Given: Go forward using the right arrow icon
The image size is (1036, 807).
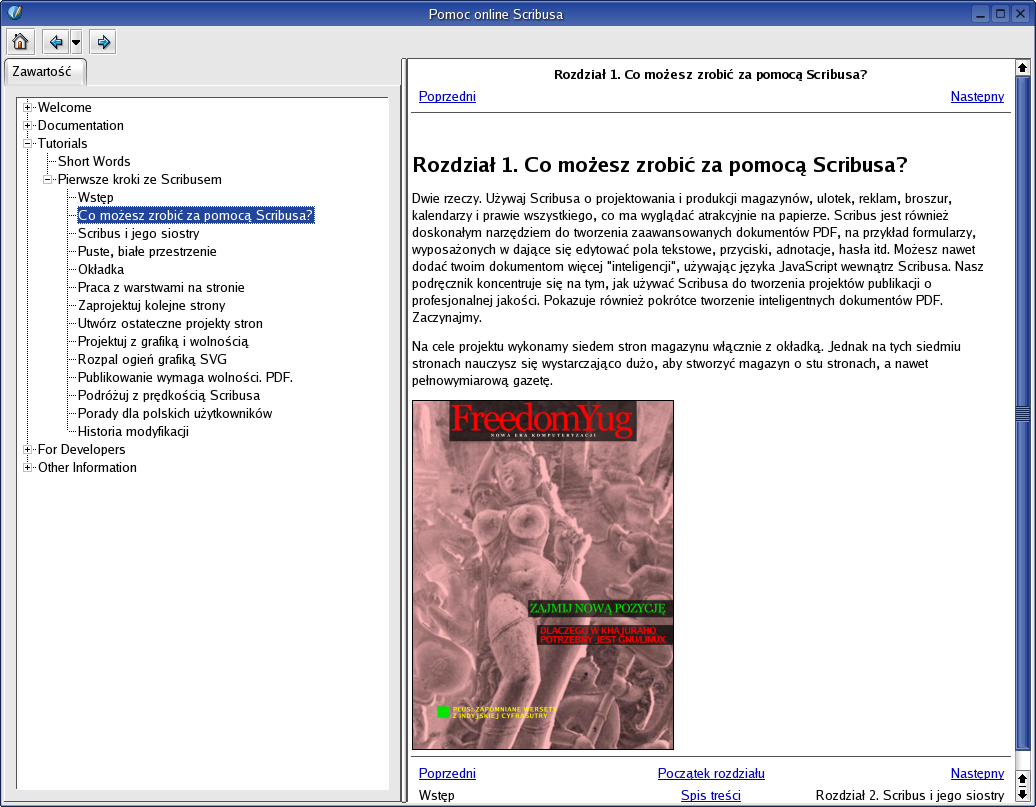Looking at the screenshot, I should click(102, 41).
